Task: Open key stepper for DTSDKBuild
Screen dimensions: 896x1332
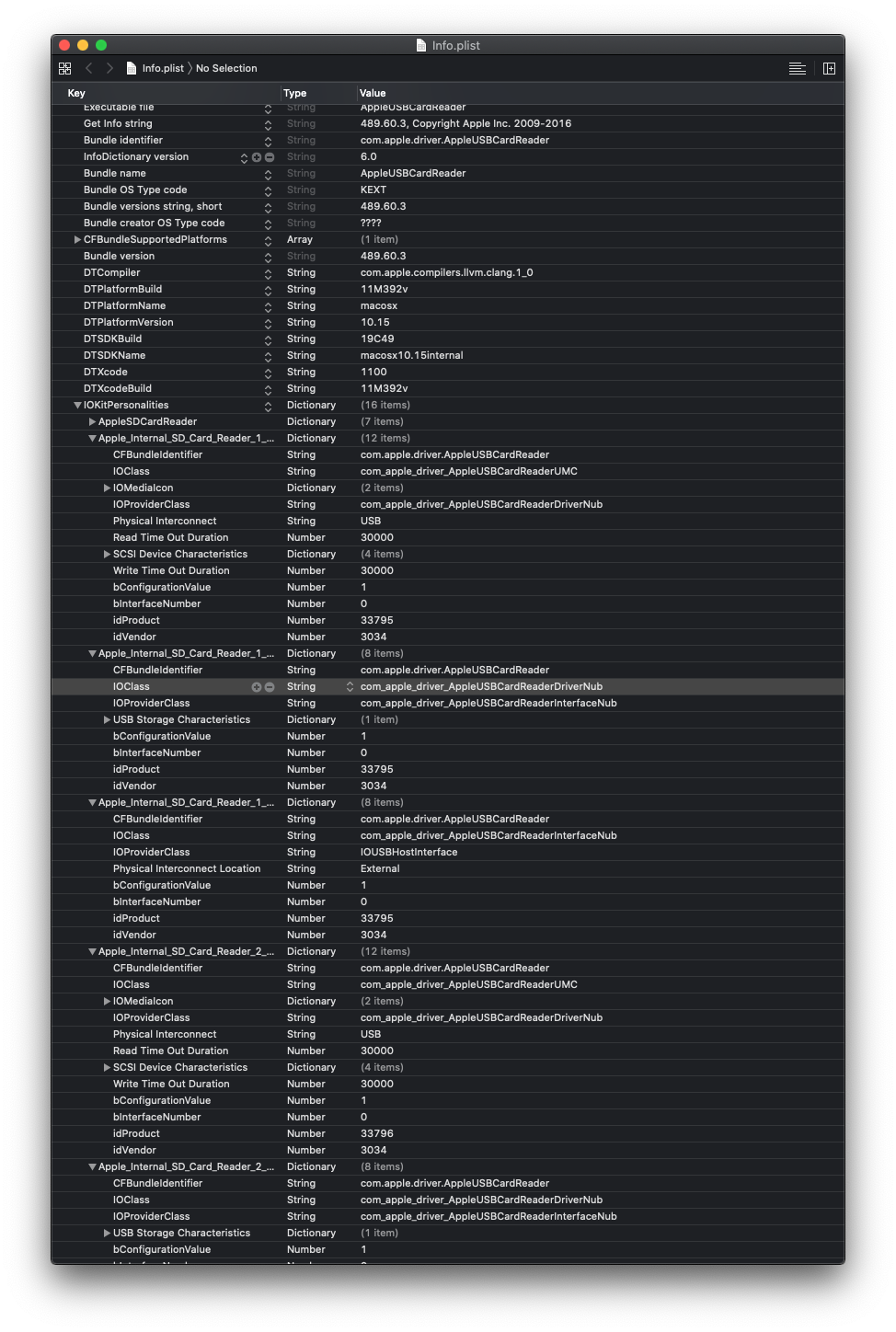Action: click(x=268, y=339)
